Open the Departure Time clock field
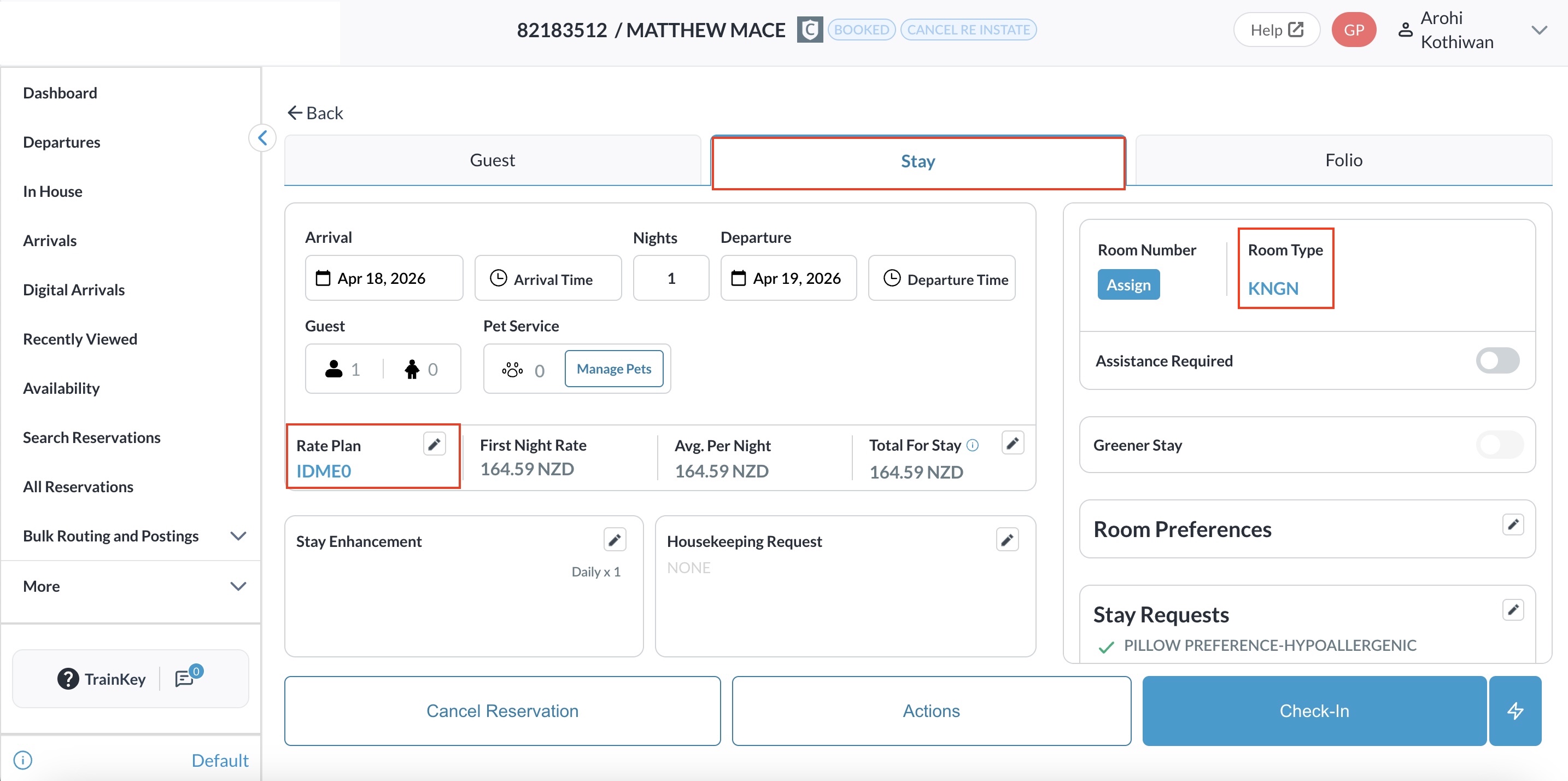The image size is (1568, 781). [941, 278]
